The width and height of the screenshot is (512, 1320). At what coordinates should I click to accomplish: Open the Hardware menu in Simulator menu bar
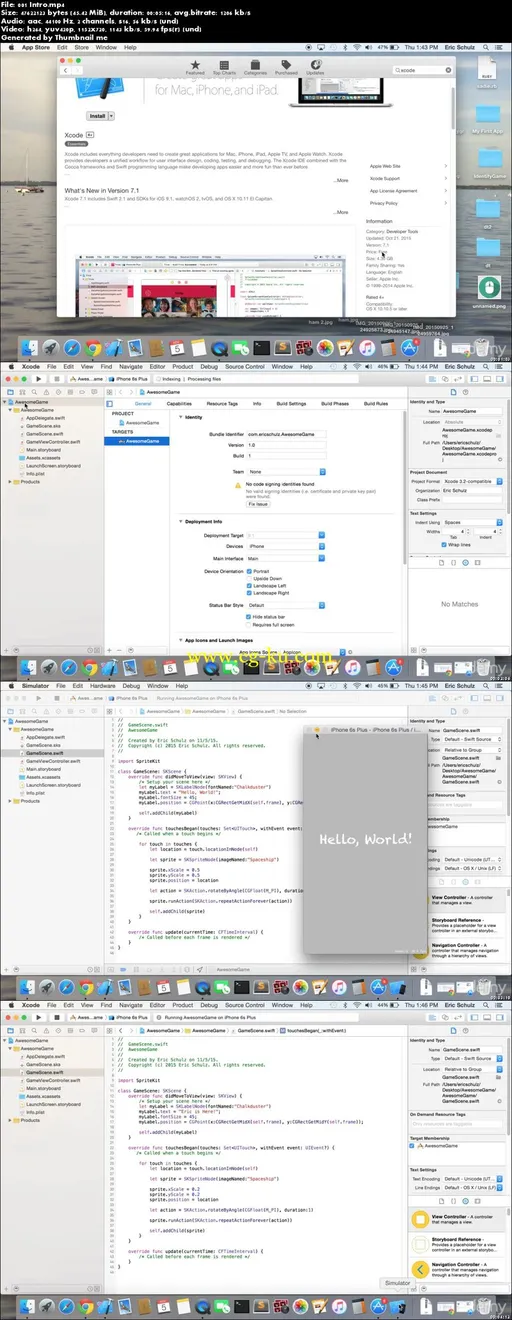(102, 686)
